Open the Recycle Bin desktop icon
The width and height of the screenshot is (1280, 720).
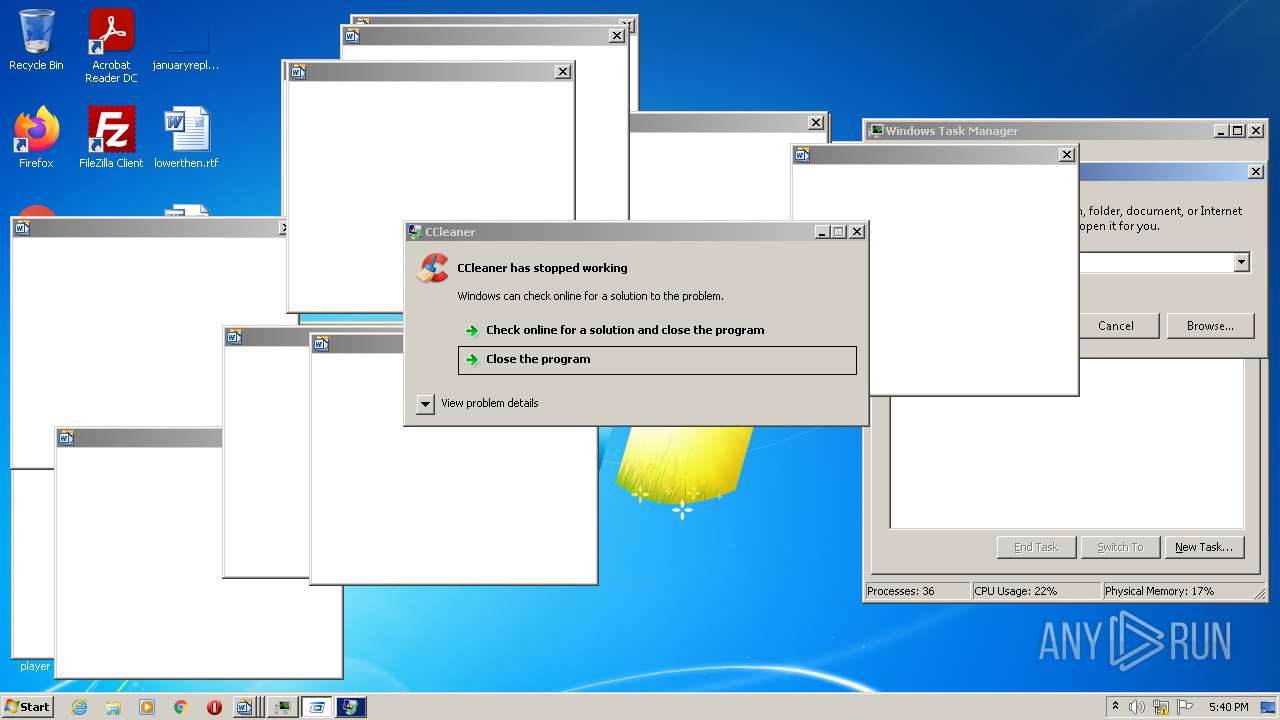coord(36,40)
